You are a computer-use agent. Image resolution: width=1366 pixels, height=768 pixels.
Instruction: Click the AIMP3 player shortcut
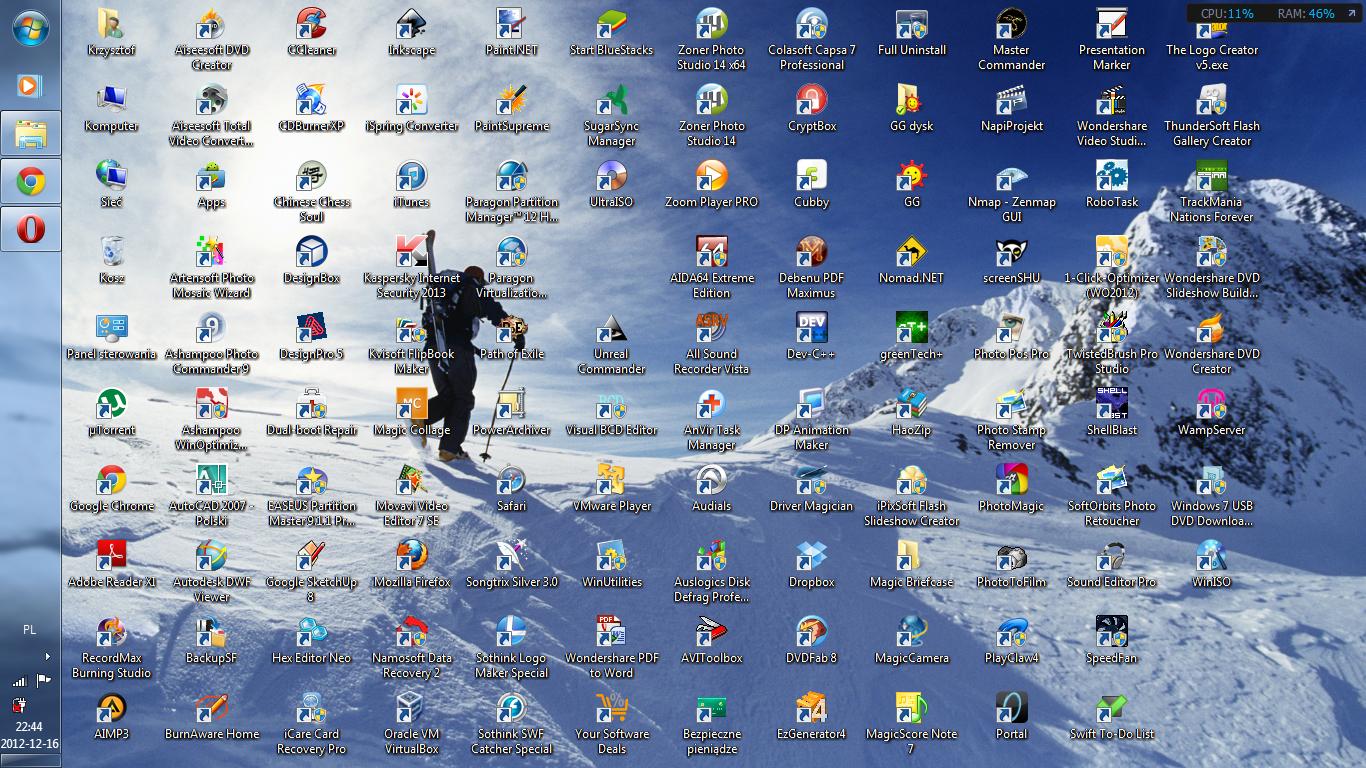(111, 710)
